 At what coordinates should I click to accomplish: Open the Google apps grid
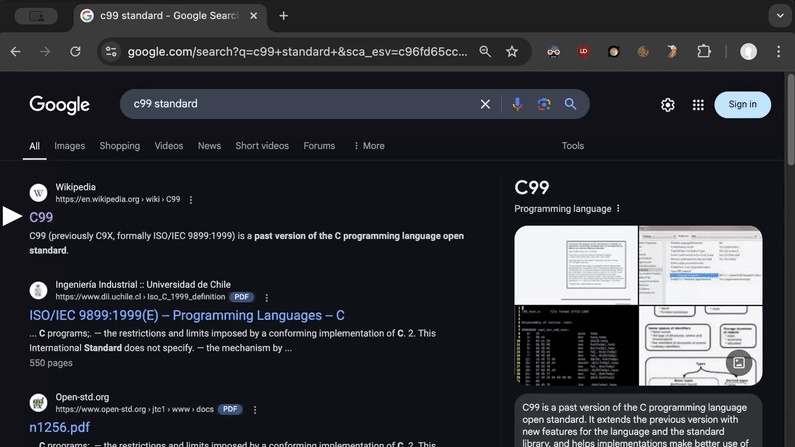(698, 105)
